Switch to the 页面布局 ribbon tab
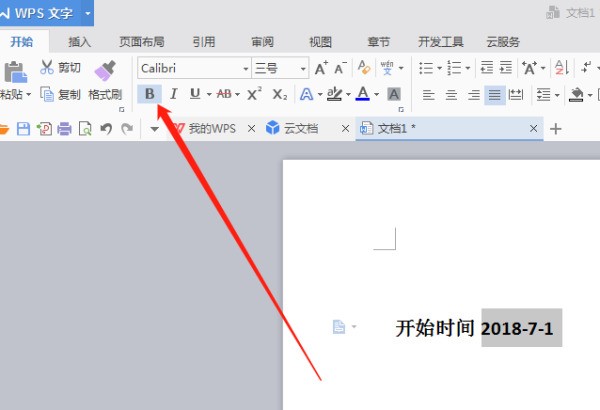This screenshot has height=410, width=600. (x=142, y=42)
